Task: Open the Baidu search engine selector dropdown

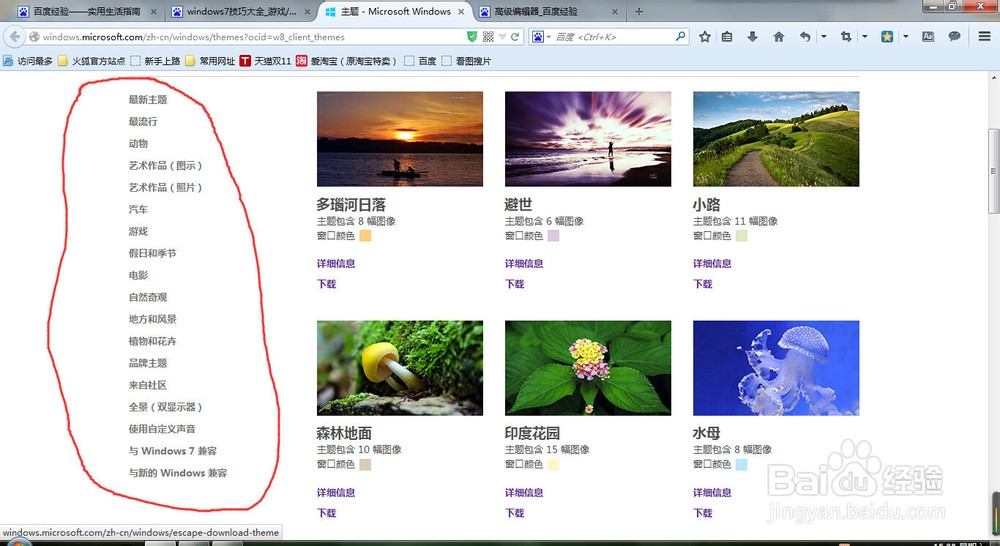Action: 541,37
